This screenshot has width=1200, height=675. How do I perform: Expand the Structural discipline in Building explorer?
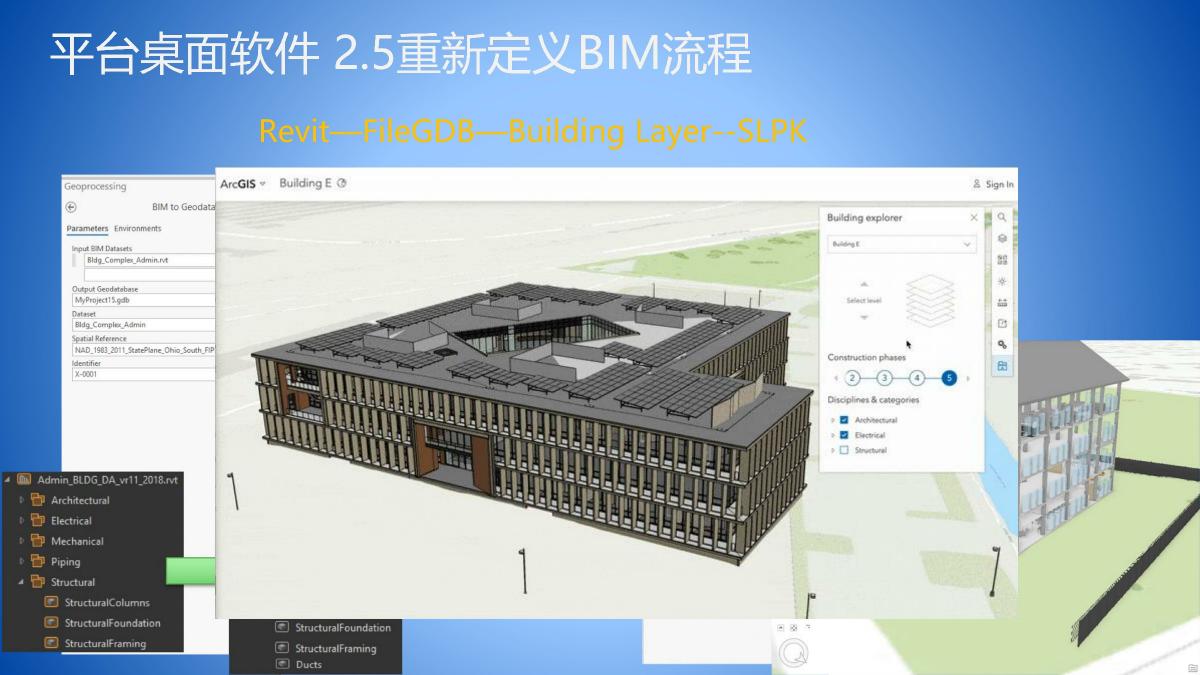pos(833,450)
